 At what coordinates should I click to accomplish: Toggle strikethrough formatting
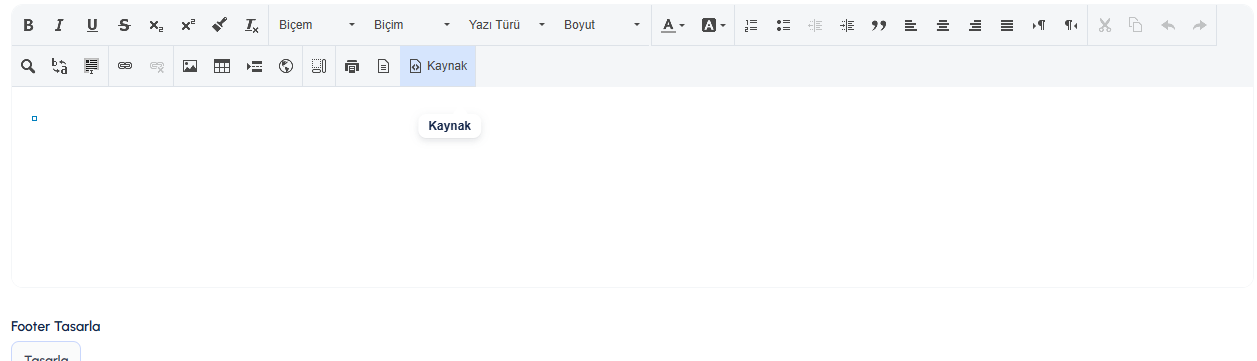point(124,25)
